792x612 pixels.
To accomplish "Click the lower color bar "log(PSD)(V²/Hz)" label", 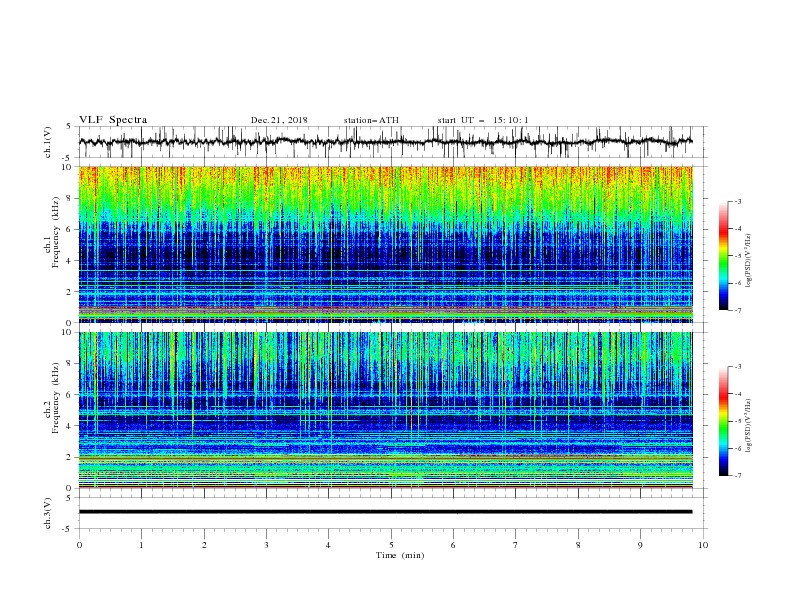I will click(749, 426).
